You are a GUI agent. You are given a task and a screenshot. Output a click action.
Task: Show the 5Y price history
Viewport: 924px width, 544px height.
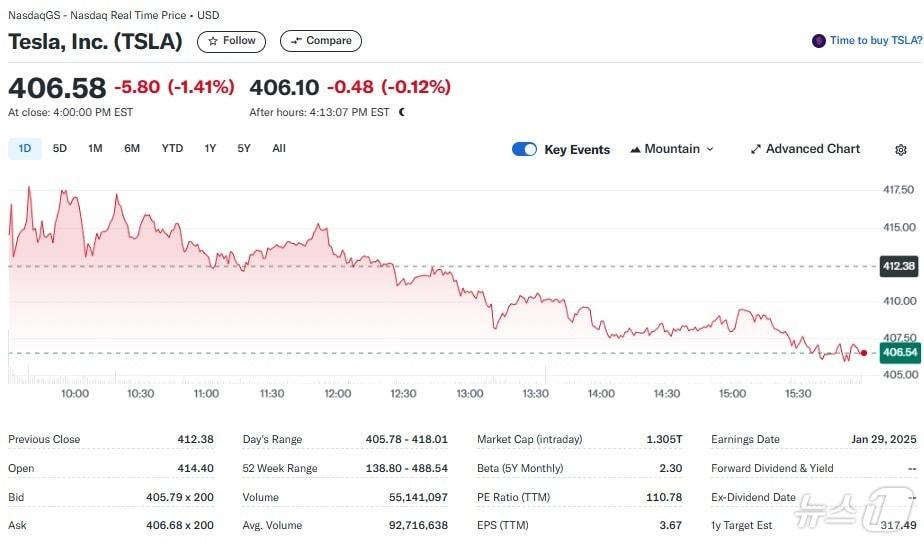click(244, 149)
